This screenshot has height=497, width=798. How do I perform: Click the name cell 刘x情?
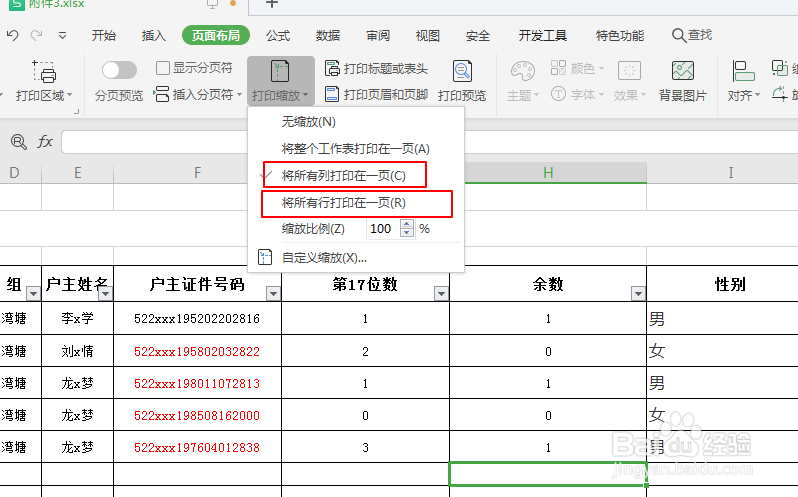[77, 351]
